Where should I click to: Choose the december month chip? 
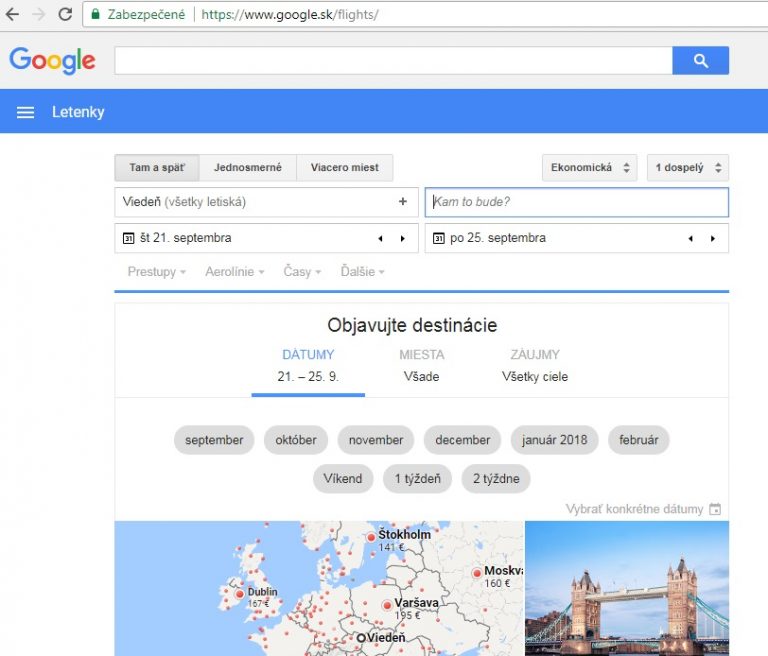coord(462,440)
